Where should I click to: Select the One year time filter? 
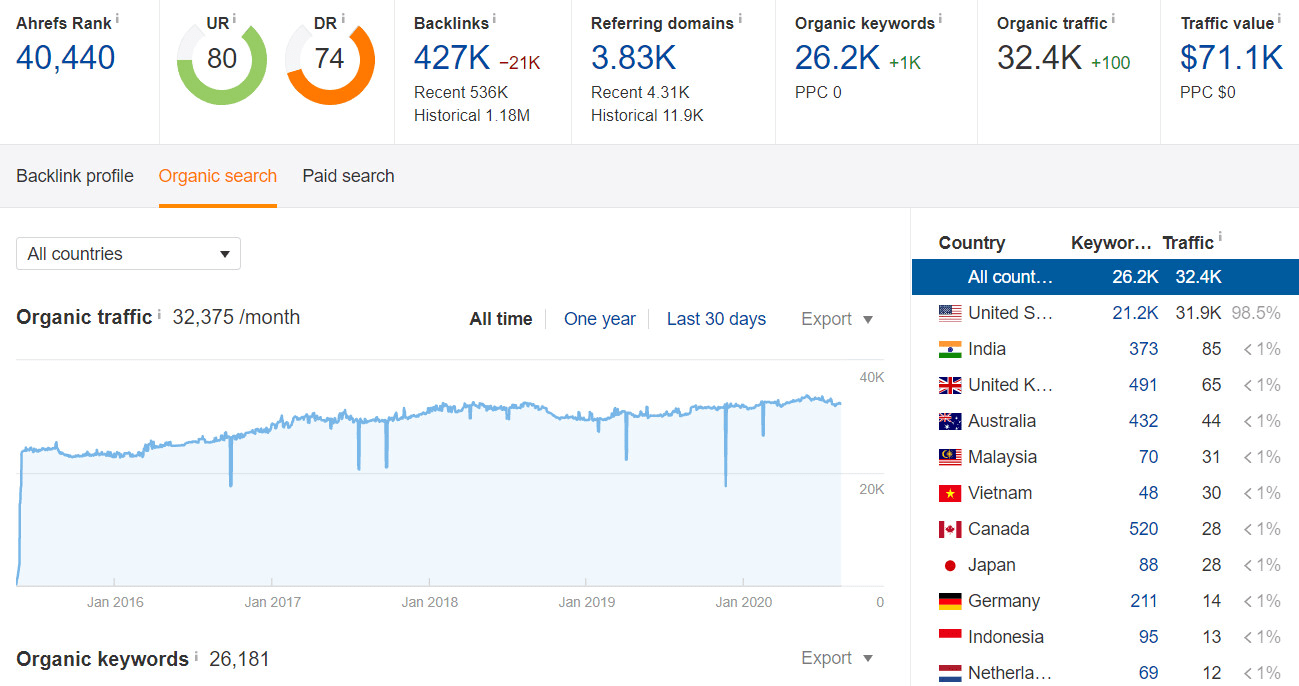coord(600,318)
